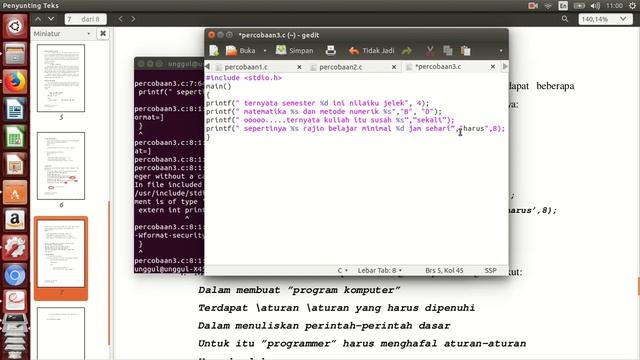Go to previous page in document viewer
Image resolution: width=640 pixels, height=360 pixels.
coord(38,19)
